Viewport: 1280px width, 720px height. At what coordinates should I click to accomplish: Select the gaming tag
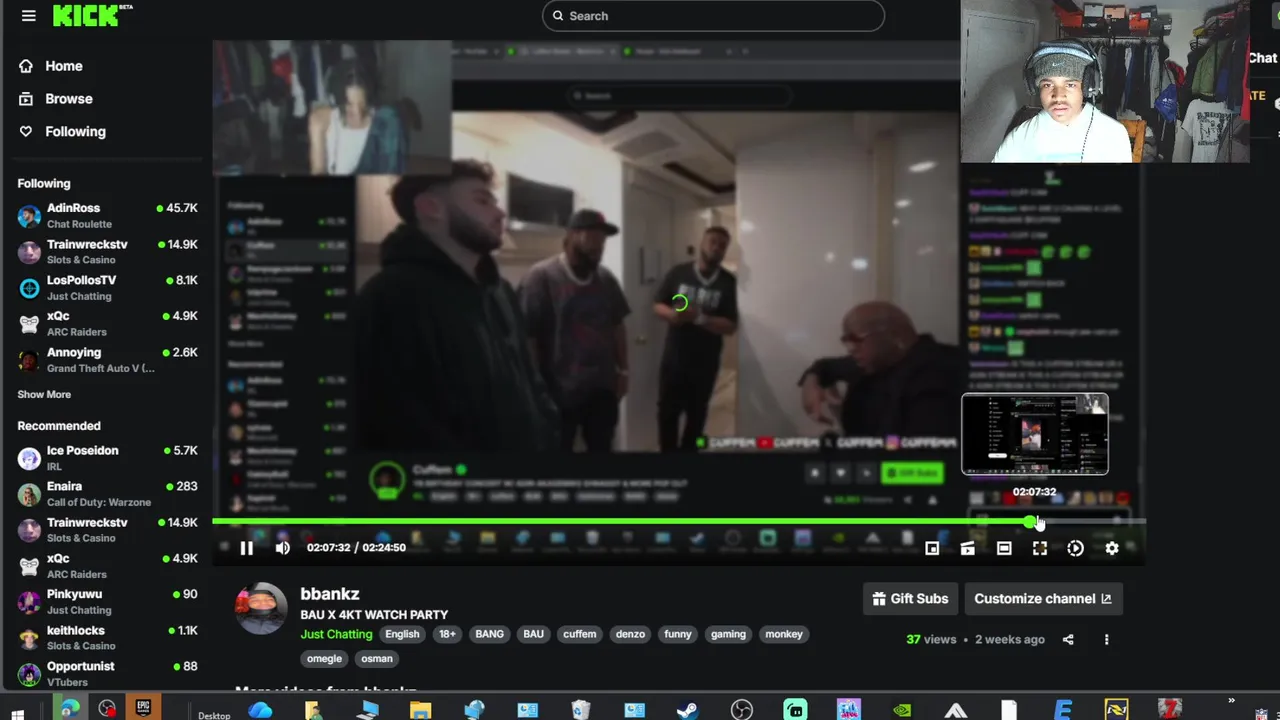728,634
